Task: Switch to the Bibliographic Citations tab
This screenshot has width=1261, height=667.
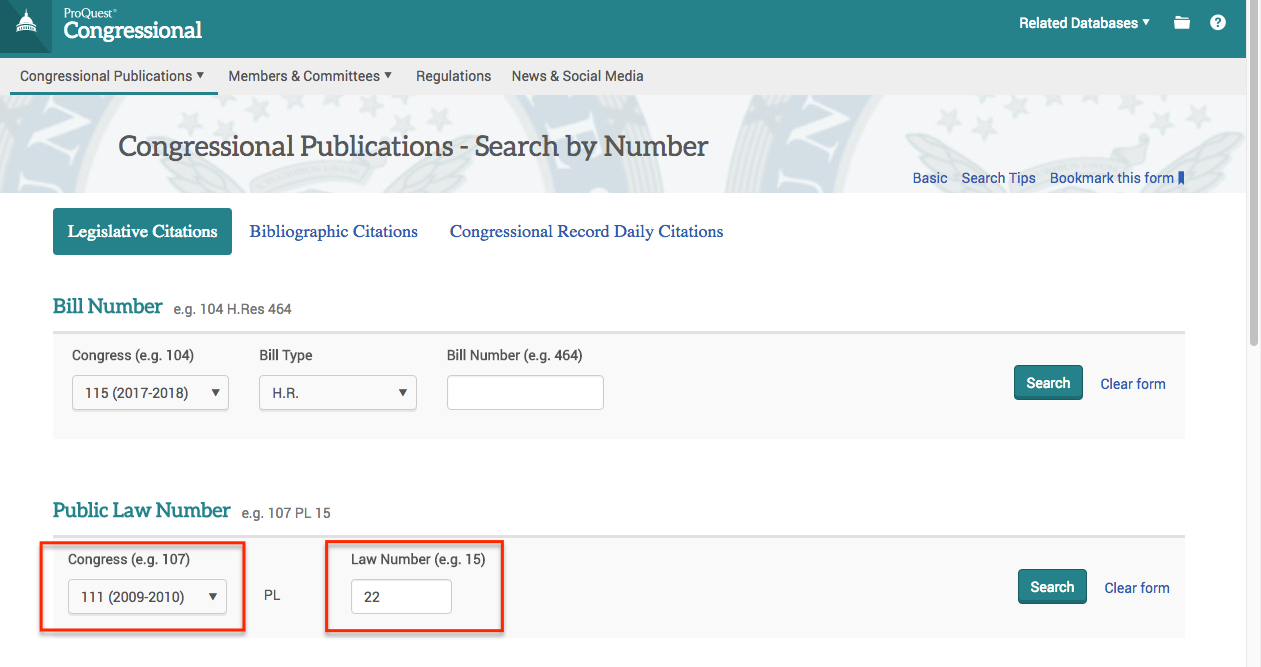Action: pyautogui.click(x=334, y=231)
